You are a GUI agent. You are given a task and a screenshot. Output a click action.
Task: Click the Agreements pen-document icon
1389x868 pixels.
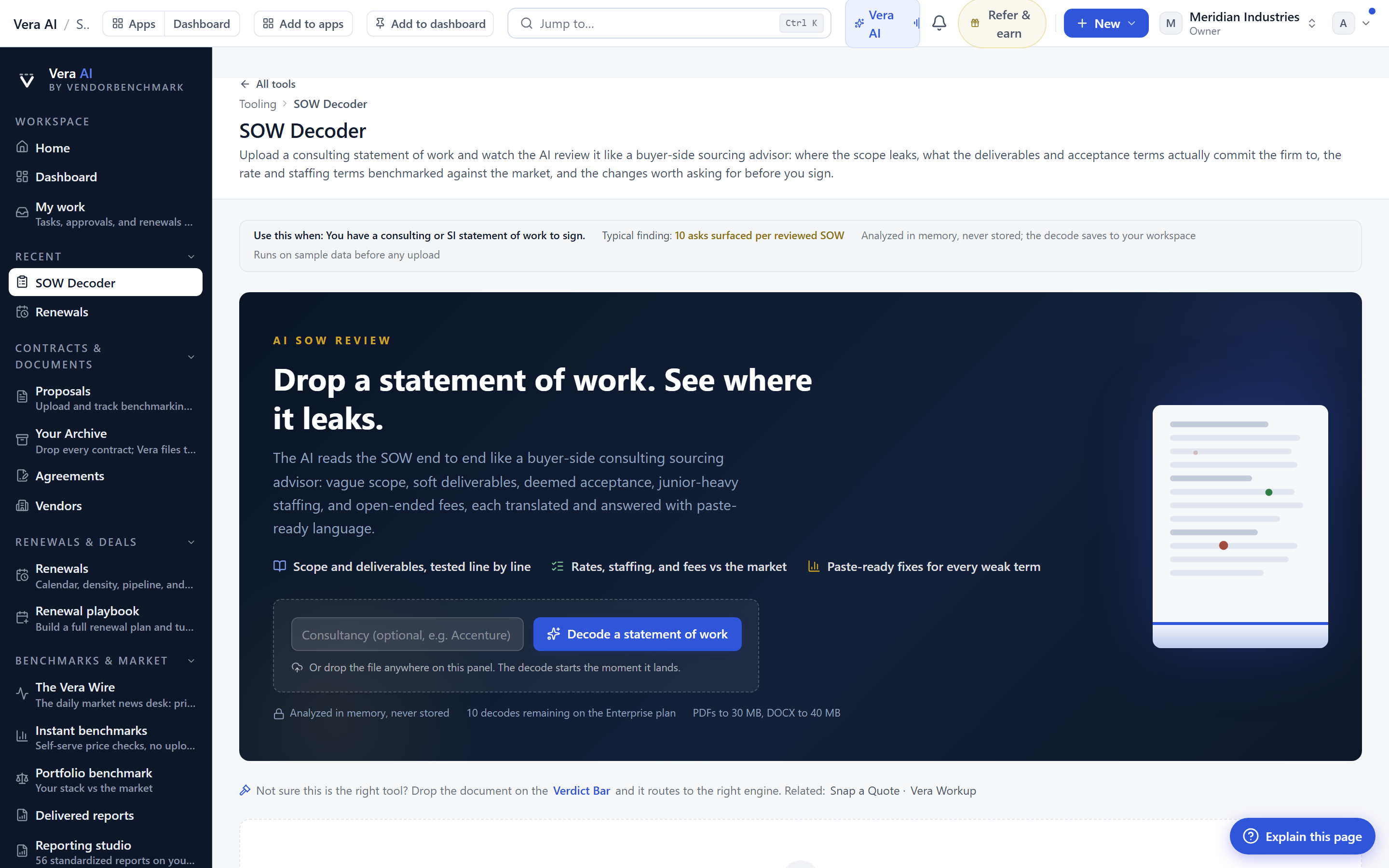[22, 476]
